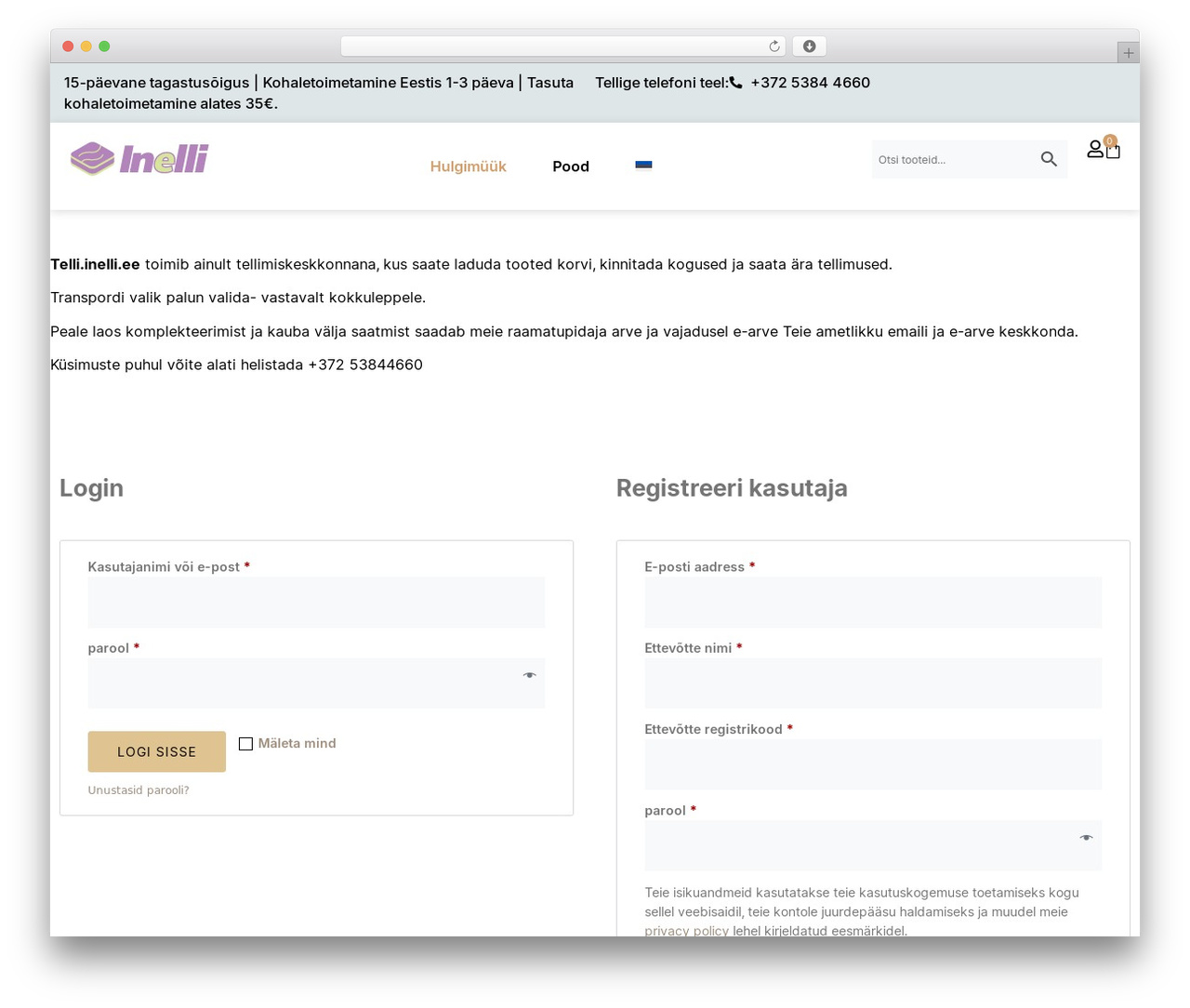Image resolution: width=1190 pixels, height=1008 pixels.
Task: Focus the E-posti aadress field
Action: (873, 602)
